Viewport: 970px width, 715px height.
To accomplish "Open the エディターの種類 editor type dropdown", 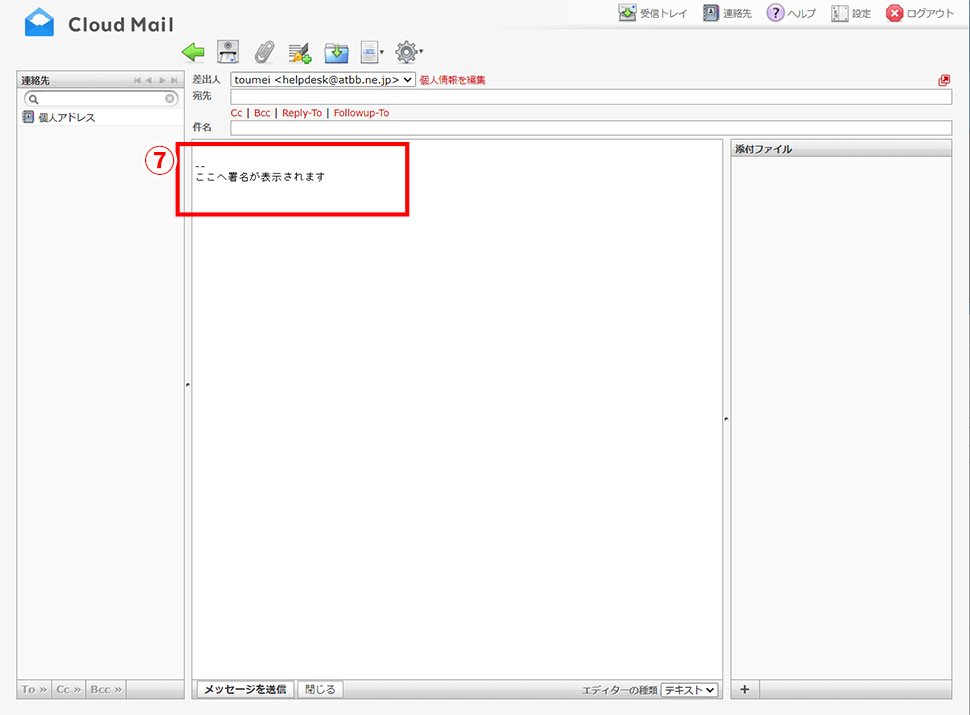I will pyautogui.click(x=690, y=689).
